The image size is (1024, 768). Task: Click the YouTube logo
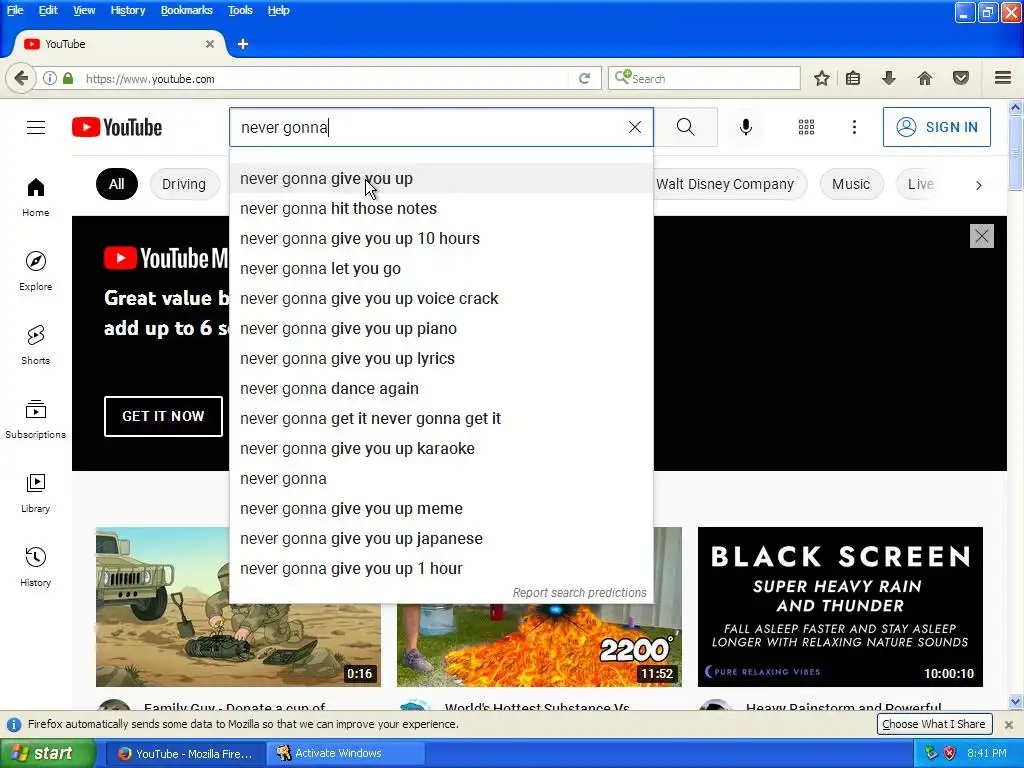pyautogui.click(x=117, y=127)
